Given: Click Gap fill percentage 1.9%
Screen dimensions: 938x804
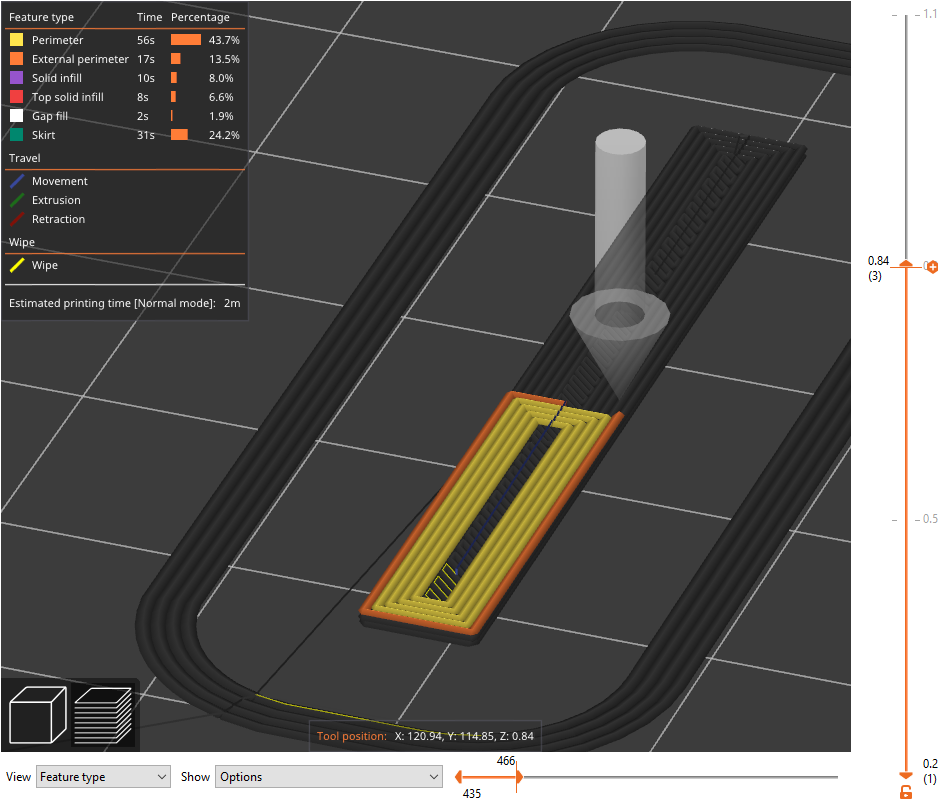Looking at the screenshot, I should [221, 116].
